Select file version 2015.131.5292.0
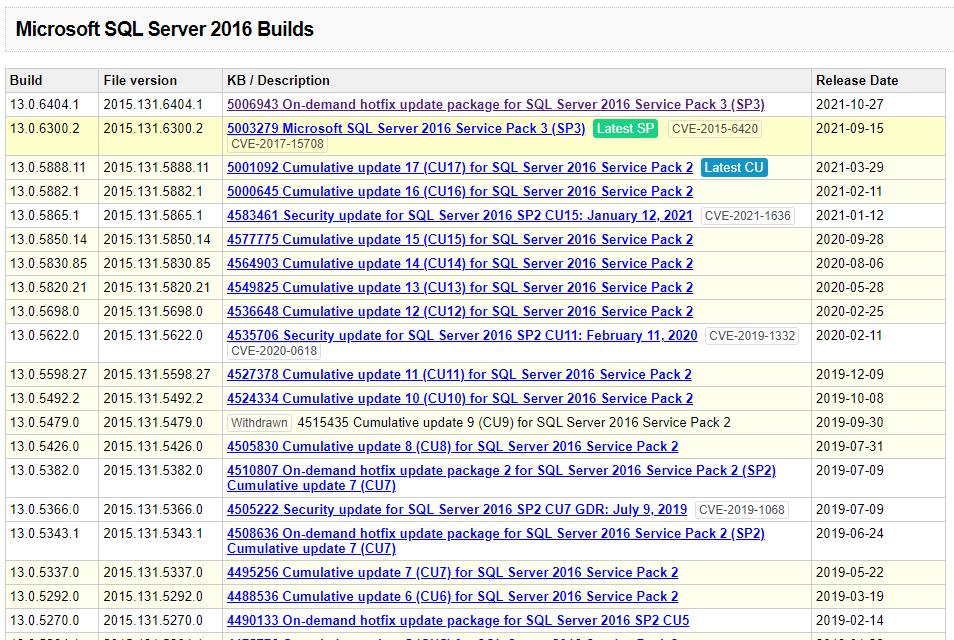The image size is (954, 640). 153,597
